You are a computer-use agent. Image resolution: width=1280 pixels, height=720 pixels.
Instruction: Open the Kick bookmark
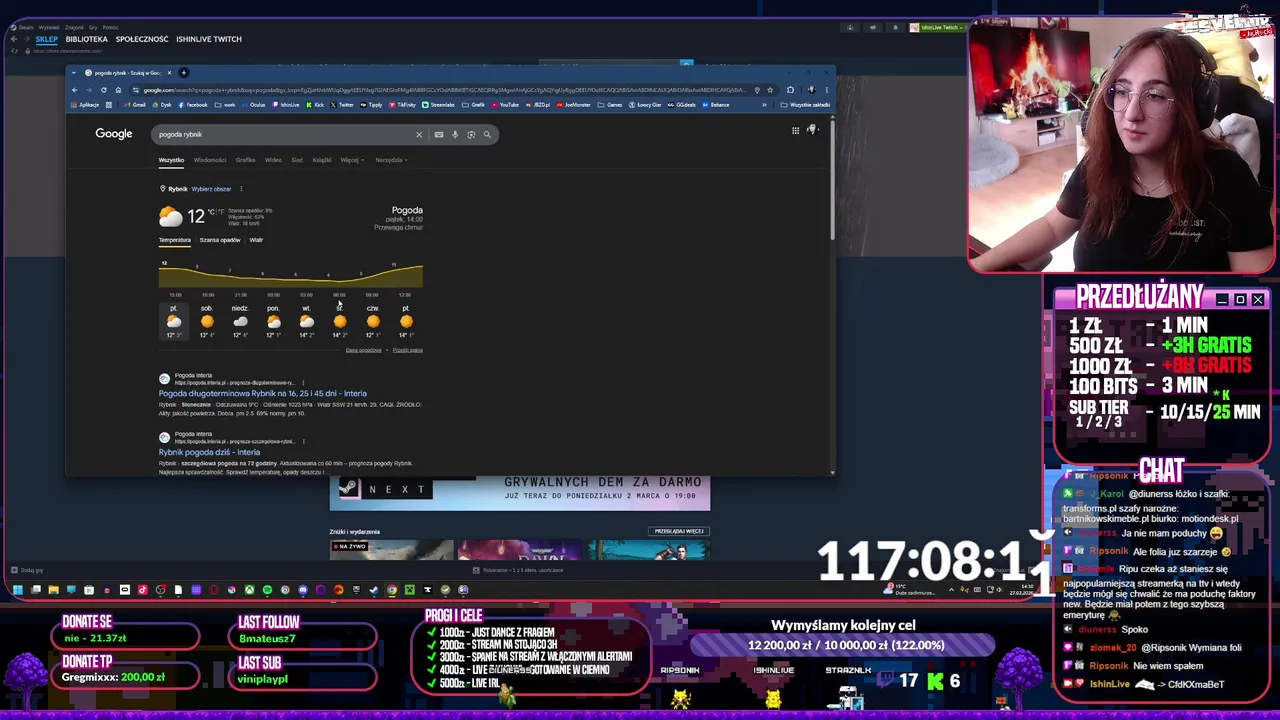[x=317, y=105]
